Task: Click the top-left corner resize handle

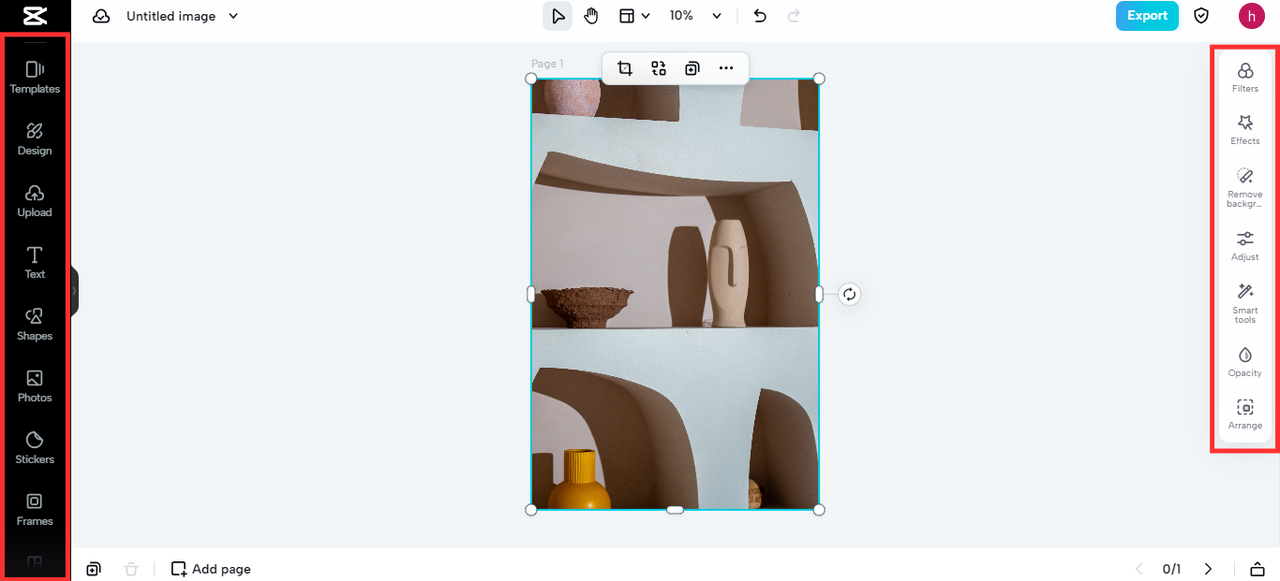Action: pyautogui.click(x=531, y=78)
